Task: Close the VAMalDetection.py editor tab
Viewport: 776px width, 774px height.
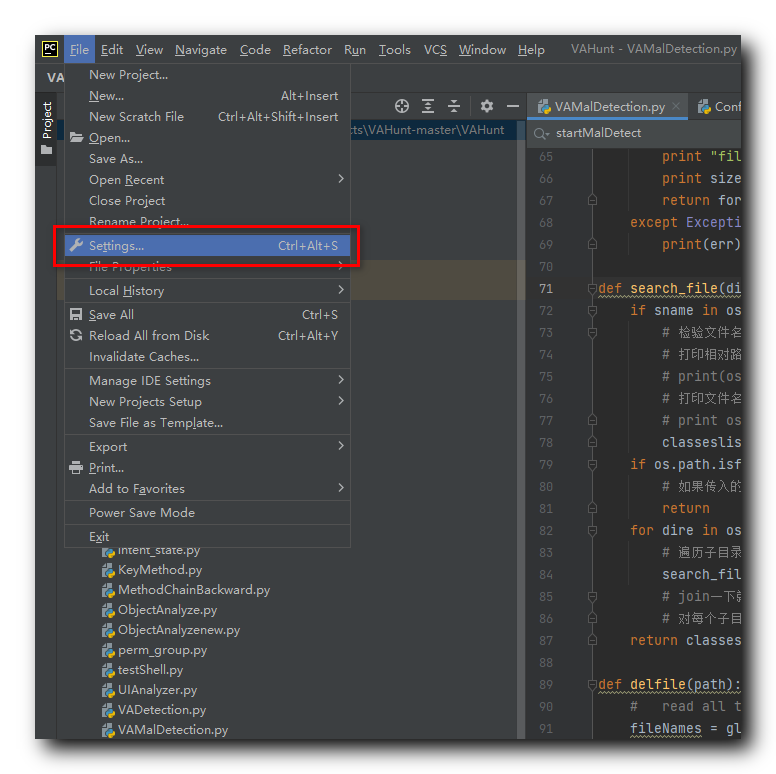Action: [676, 106]
